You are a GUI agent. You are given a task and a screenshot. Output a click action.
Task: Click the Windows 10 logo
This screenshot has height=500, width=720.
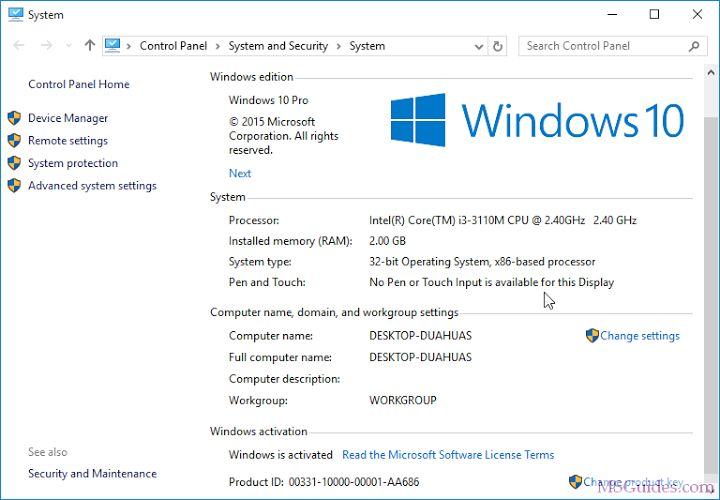click(x=537, y=120)
